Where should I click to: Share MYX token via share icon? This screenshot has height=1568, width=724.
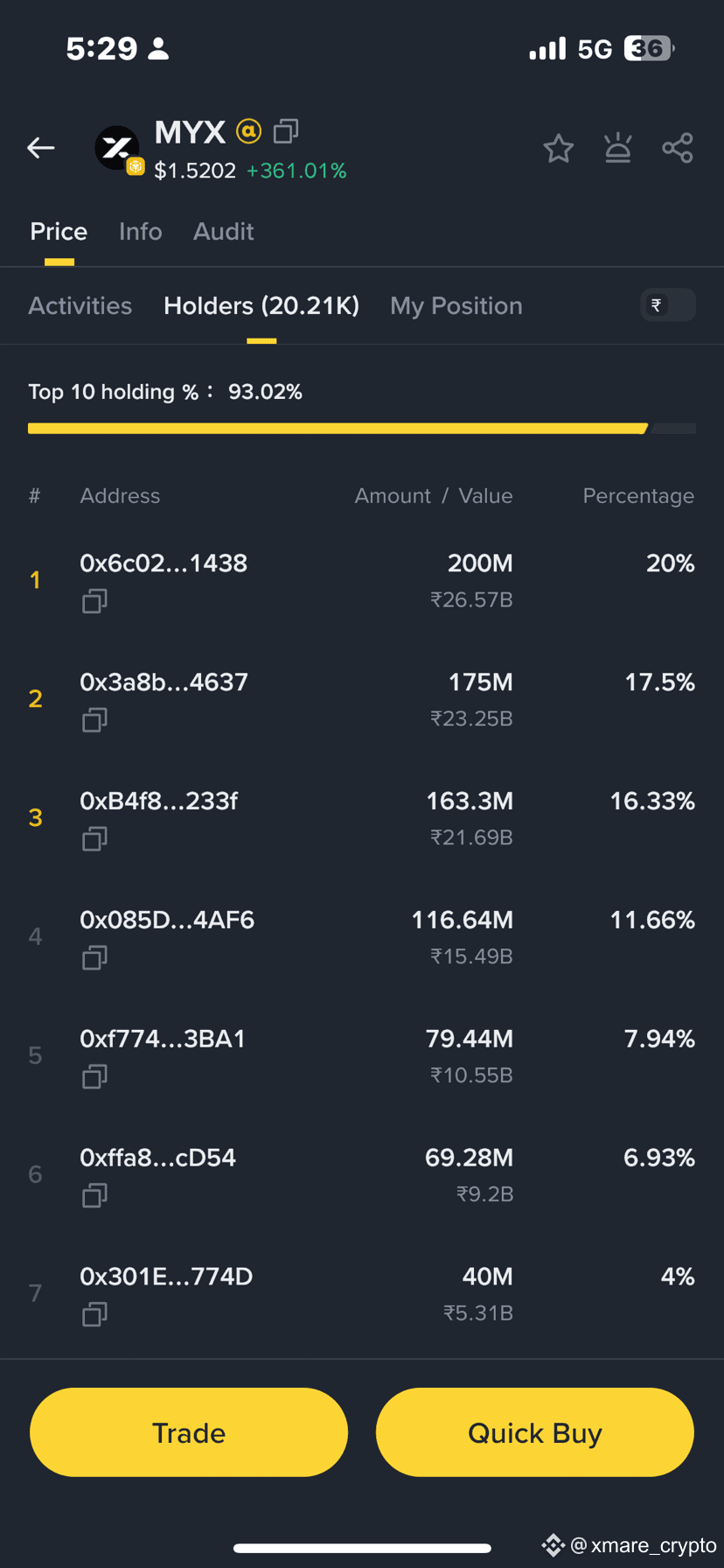click(x=678, y=148)
